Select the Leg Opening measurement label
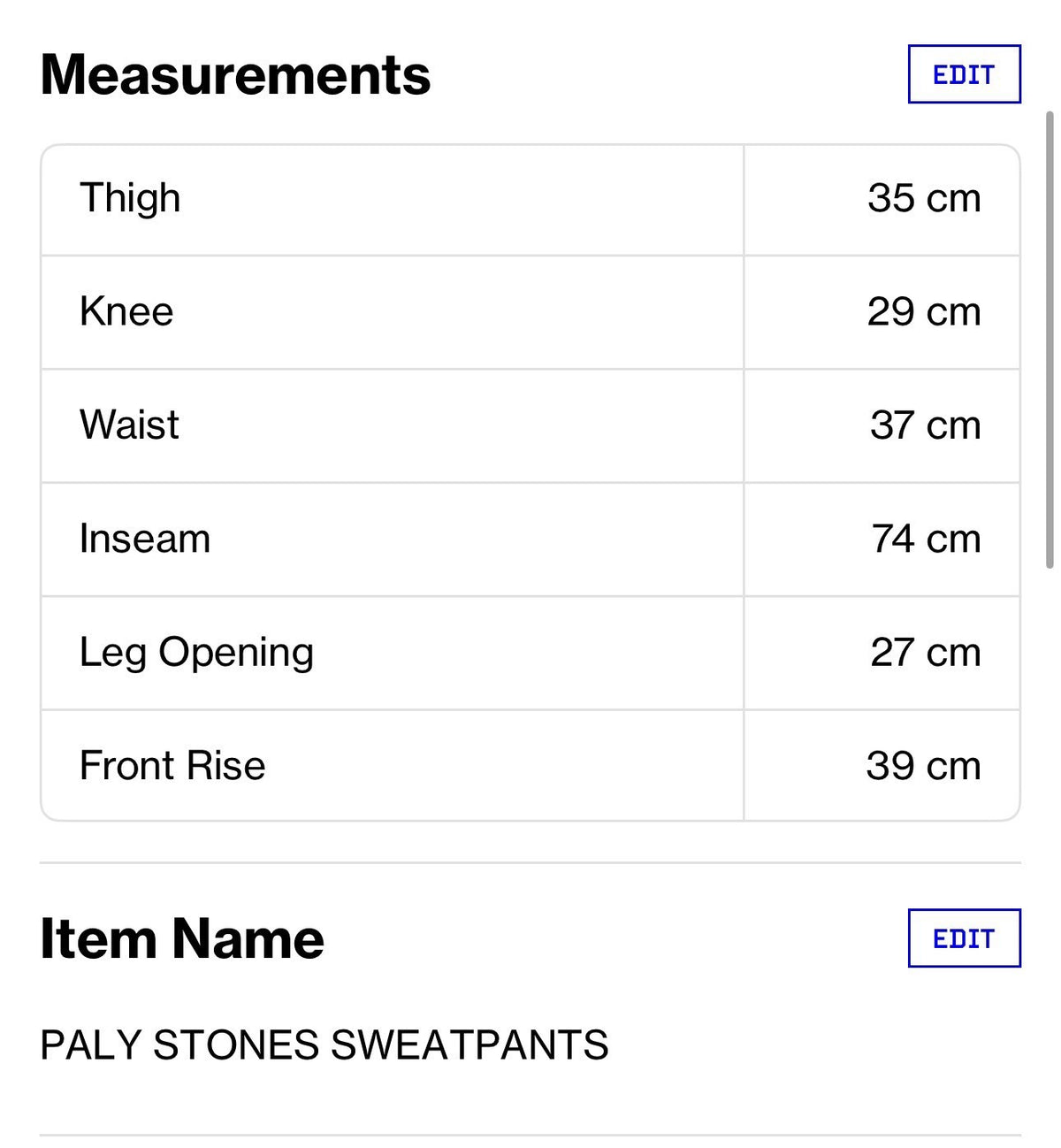1061x1148 pixels. coord(196,654)
